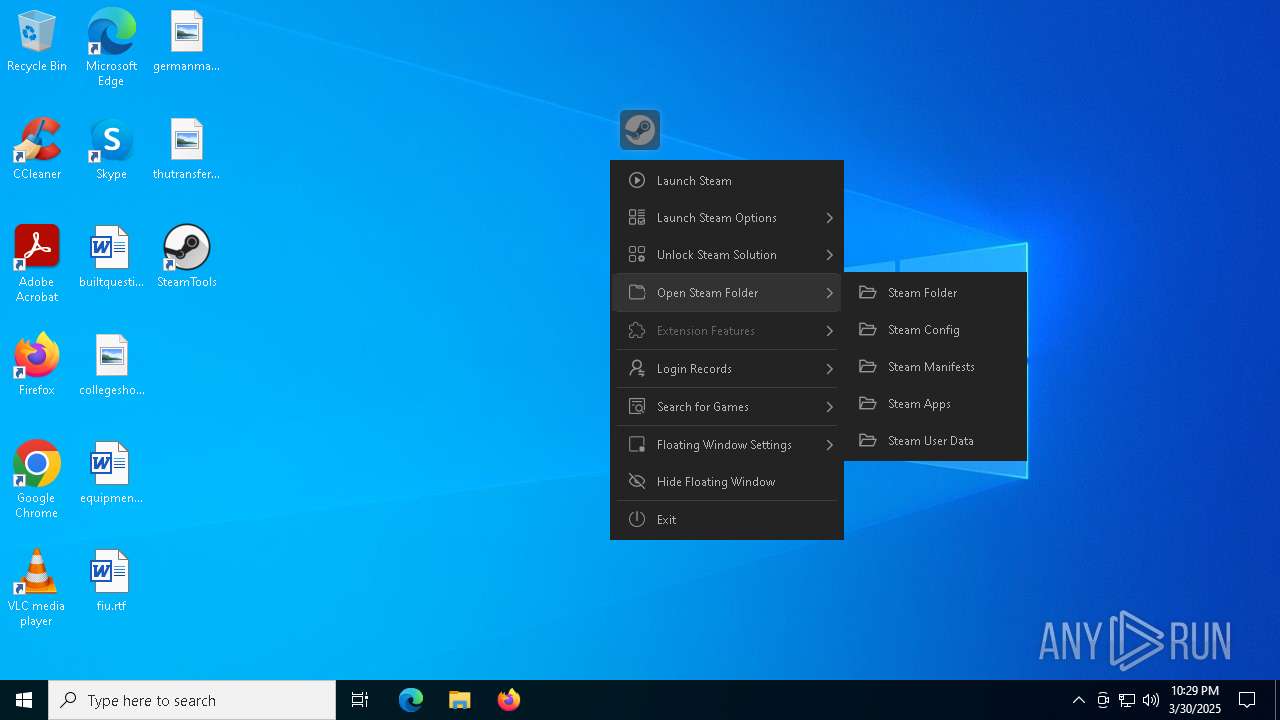
Task: Open the Login Records submenu
Action: 727,369
